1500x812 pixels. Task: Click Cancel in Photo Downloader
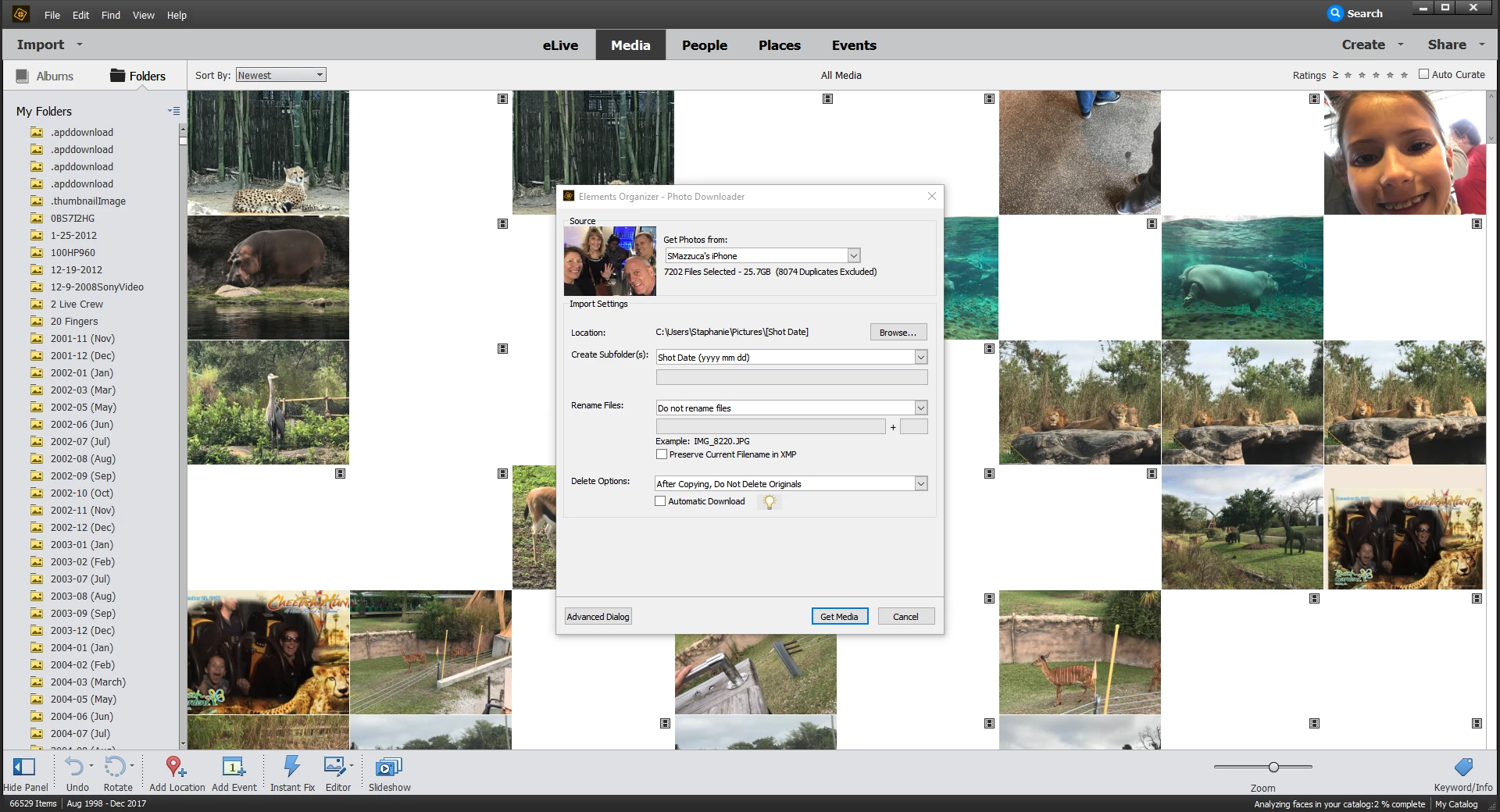[906, 616]
